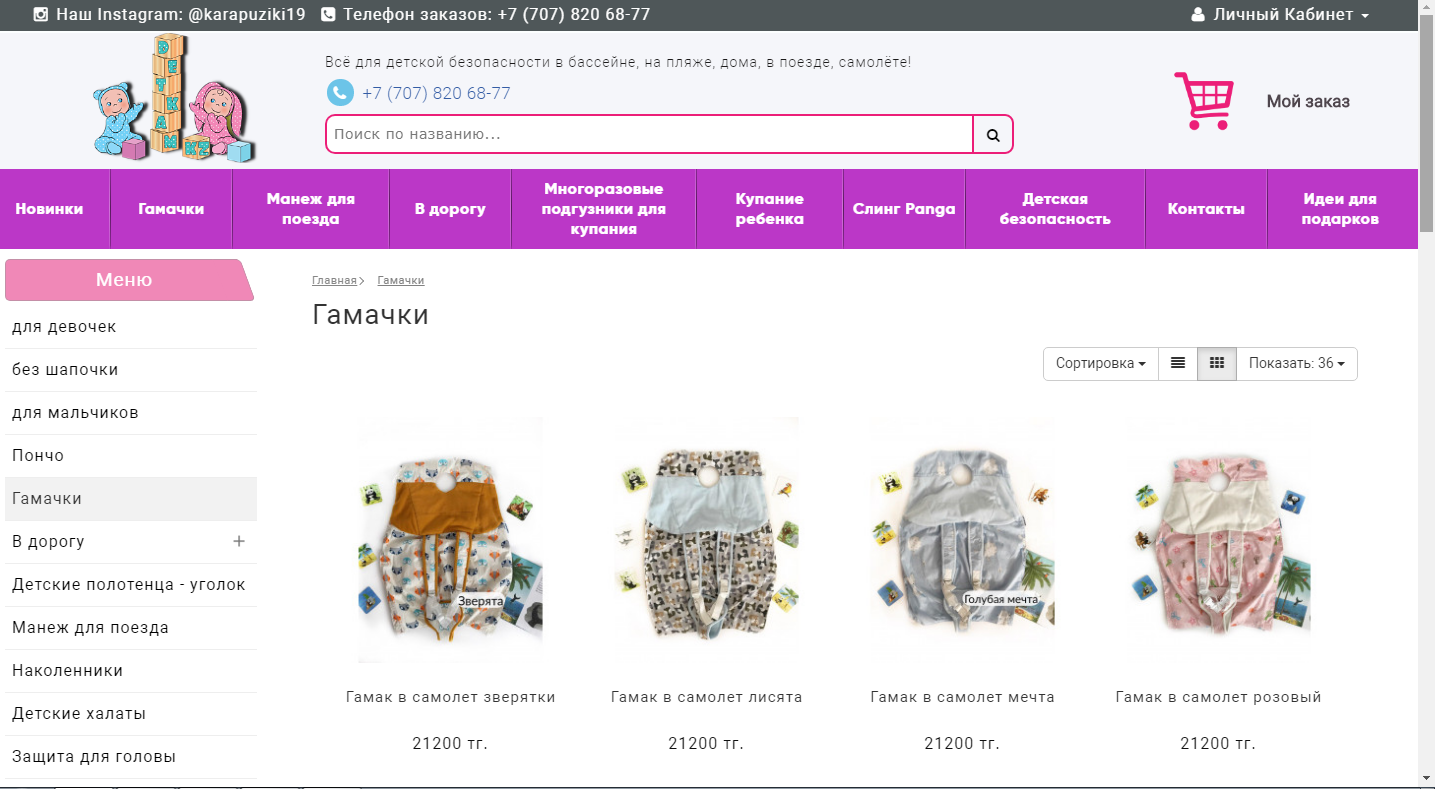
Task: Click the blue phone icon in header
Action: 340,93
